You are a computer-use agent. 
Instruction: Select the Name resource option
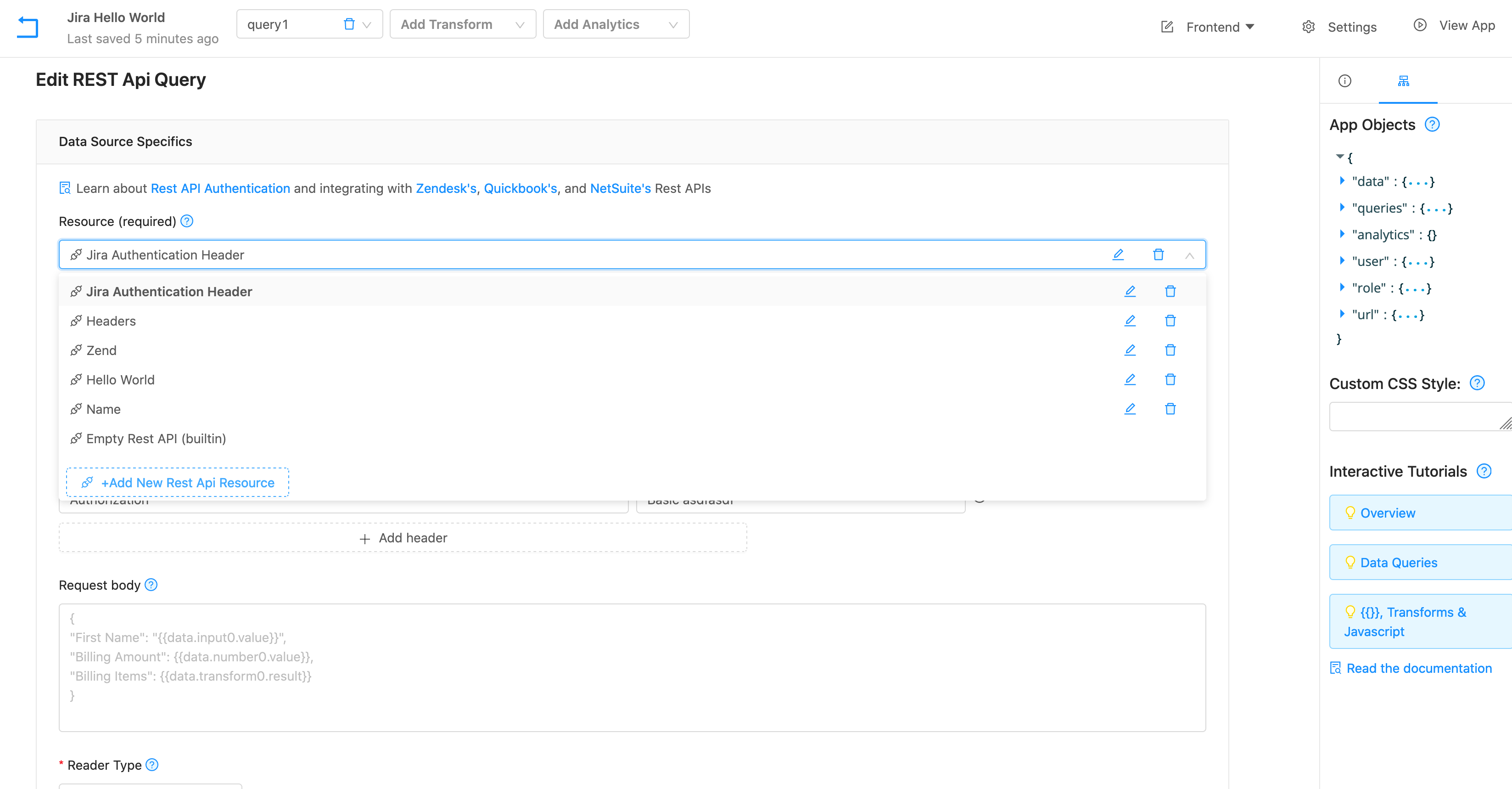(x=632, y=409)
